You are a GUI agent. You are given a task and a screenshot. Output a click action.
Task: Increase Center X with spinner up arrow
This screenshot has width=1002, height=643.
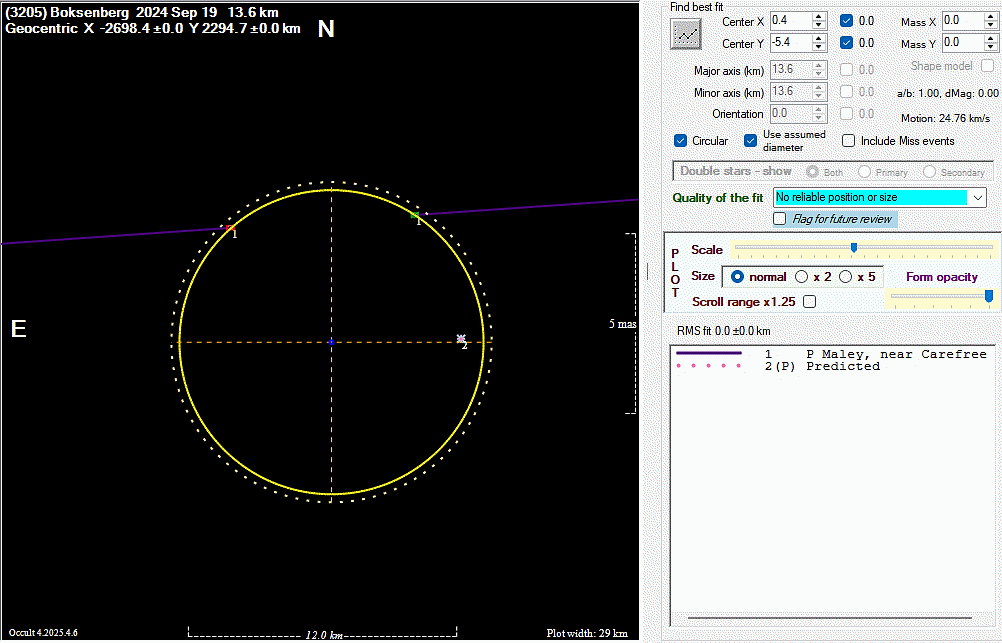819,16
